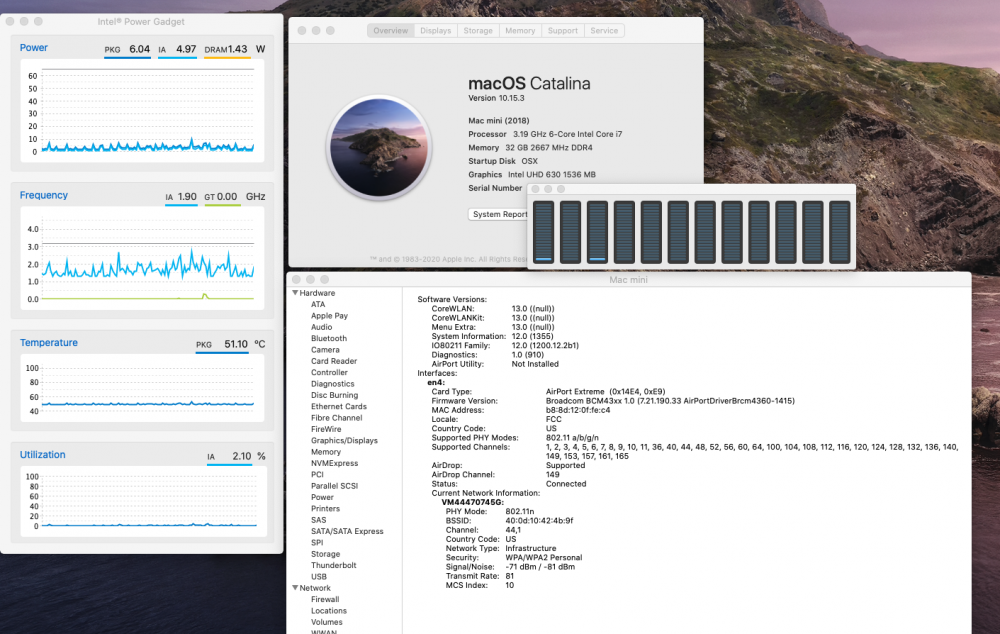
Task: Click the Intel UHD 630 1536 MB graphics text
Action: coord(552,175)
